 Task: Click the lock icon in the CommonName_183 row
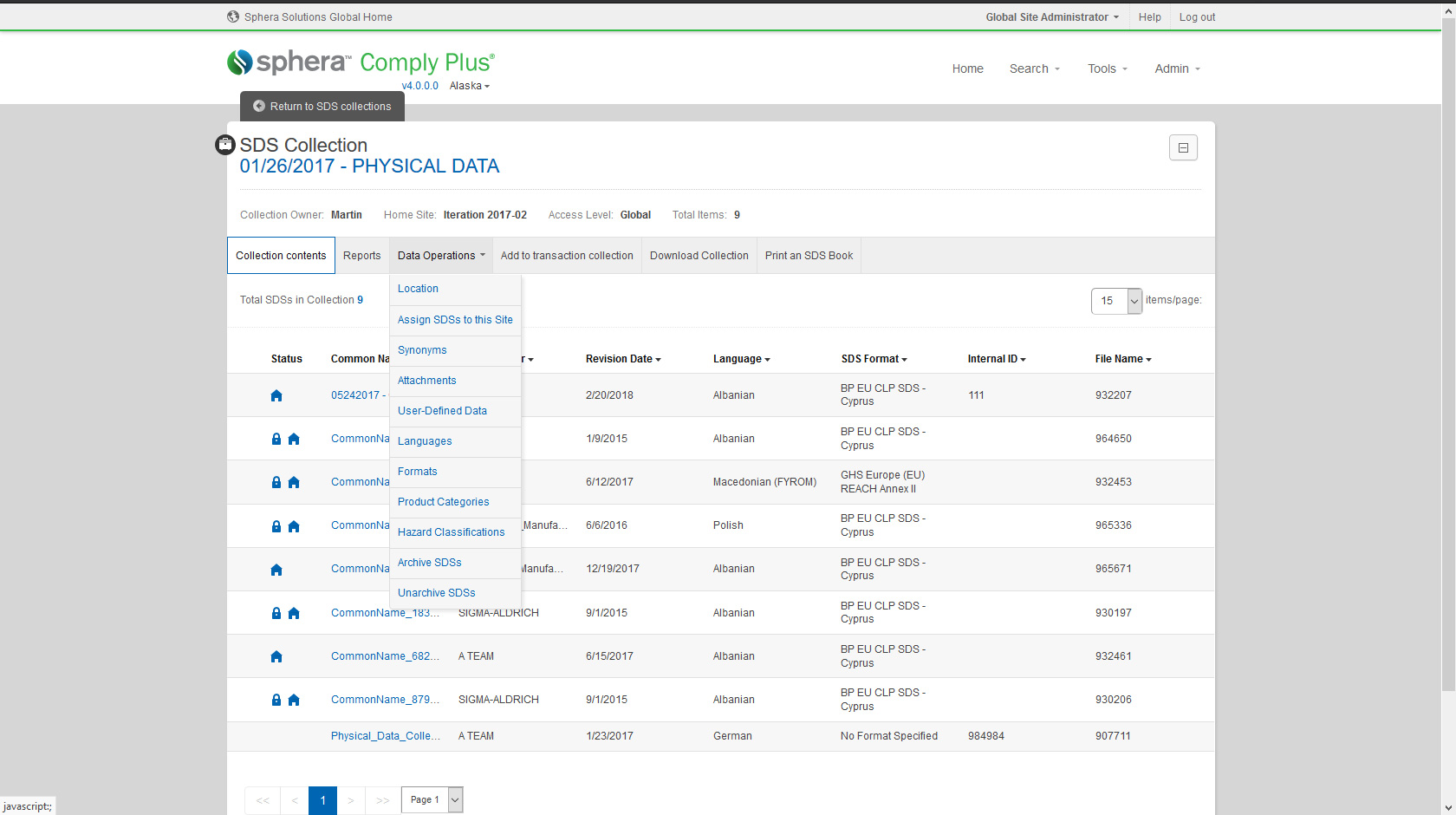coord(276,613)
